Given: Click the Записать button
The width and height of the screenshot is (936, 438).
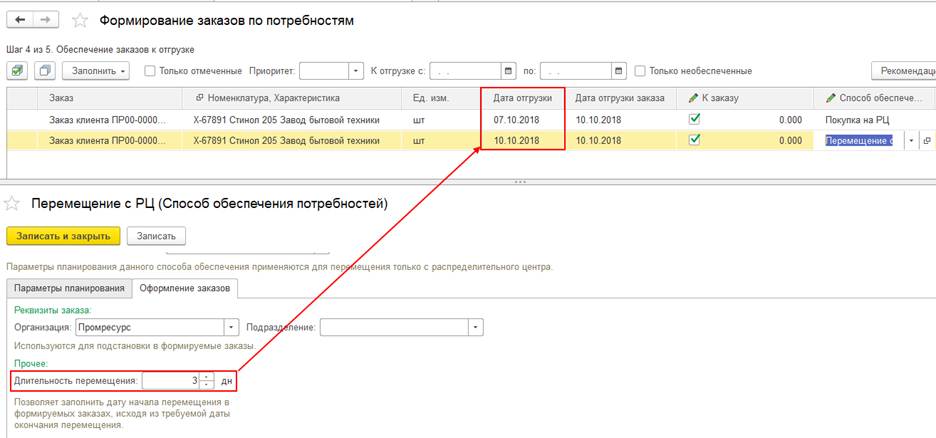Looking at the screenshot, I should [x=156, y=236].
